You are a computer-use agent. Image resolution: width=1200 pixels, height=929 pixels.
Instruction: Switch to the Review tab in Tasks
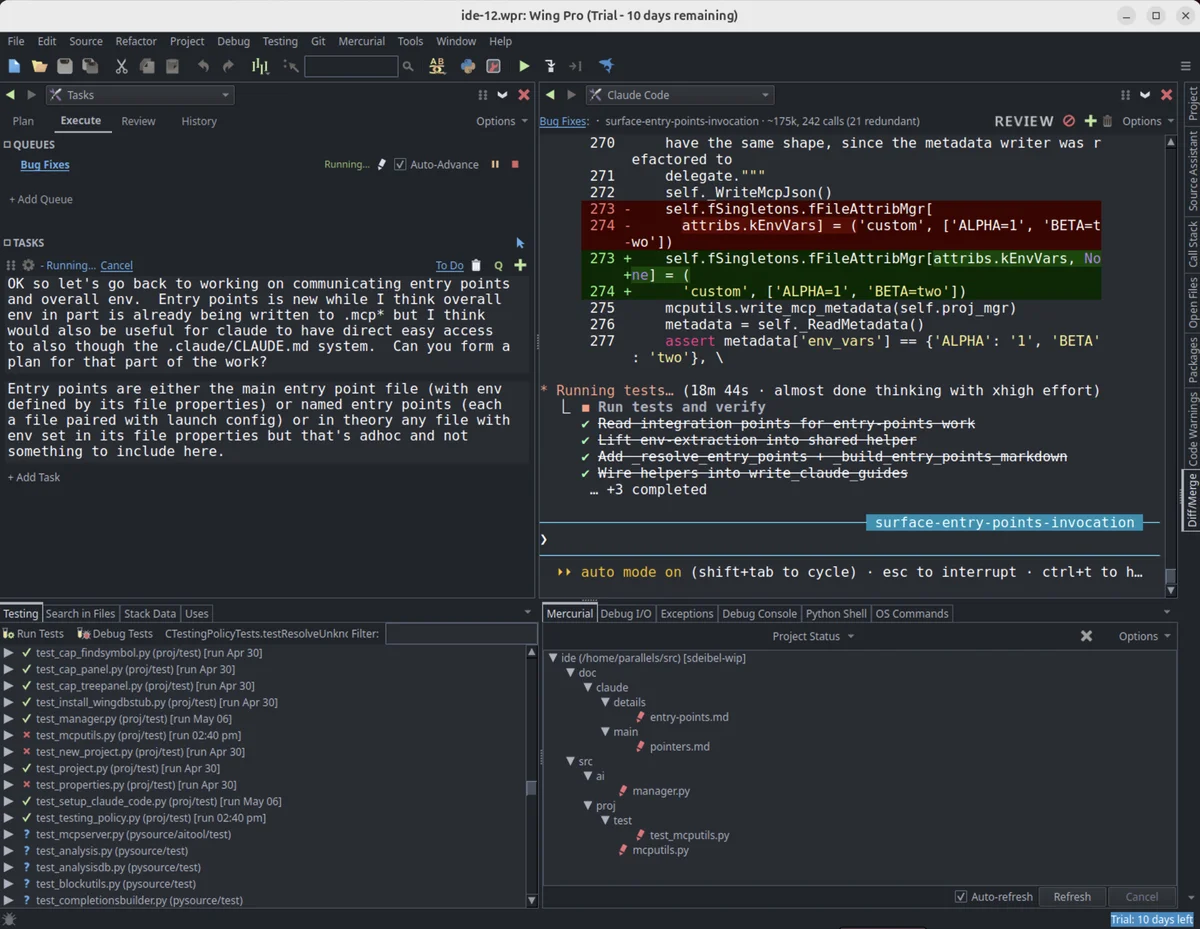click(x=138, y=121)
